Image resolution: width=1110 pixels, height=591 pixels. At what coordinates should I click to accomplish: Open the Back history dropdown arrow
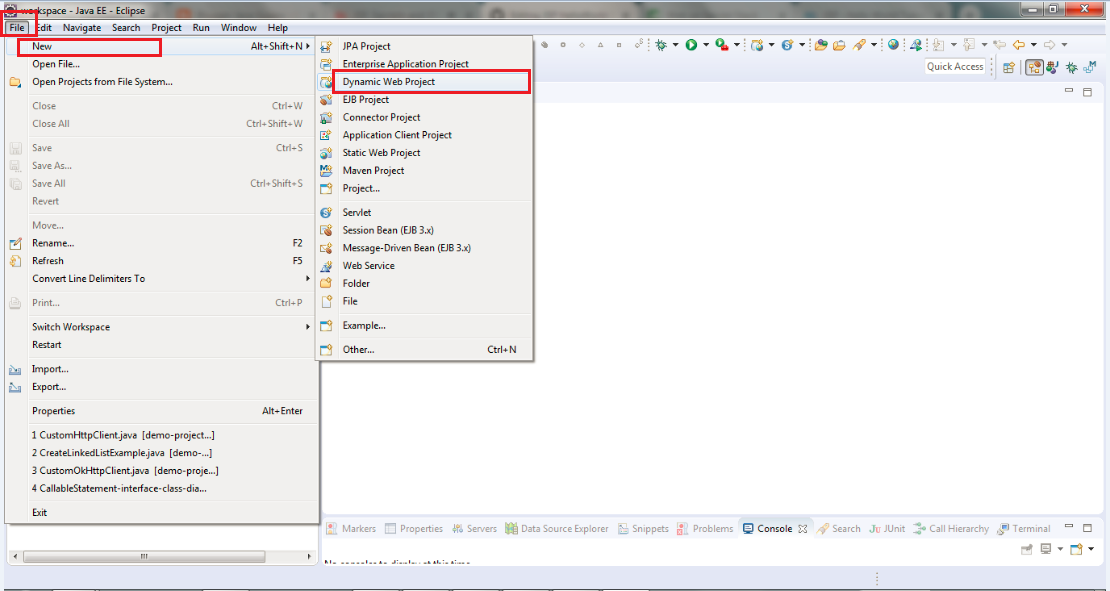[x=1034, y=45]
